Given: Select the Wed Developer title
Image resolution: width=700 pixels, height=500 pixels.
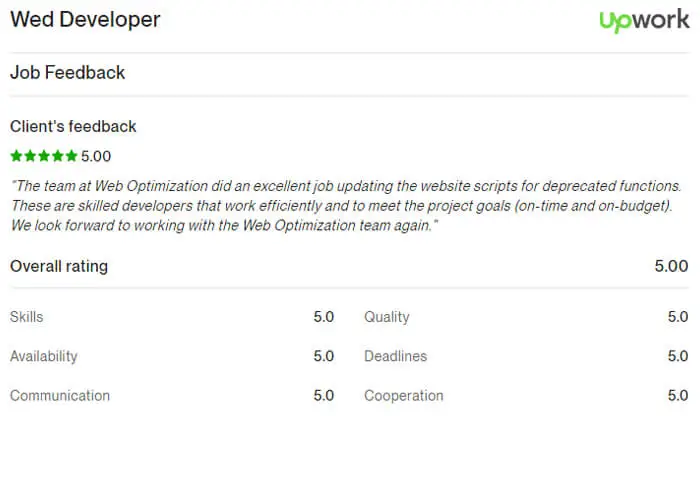Looking at the screenshot, I should click(85, 20).
